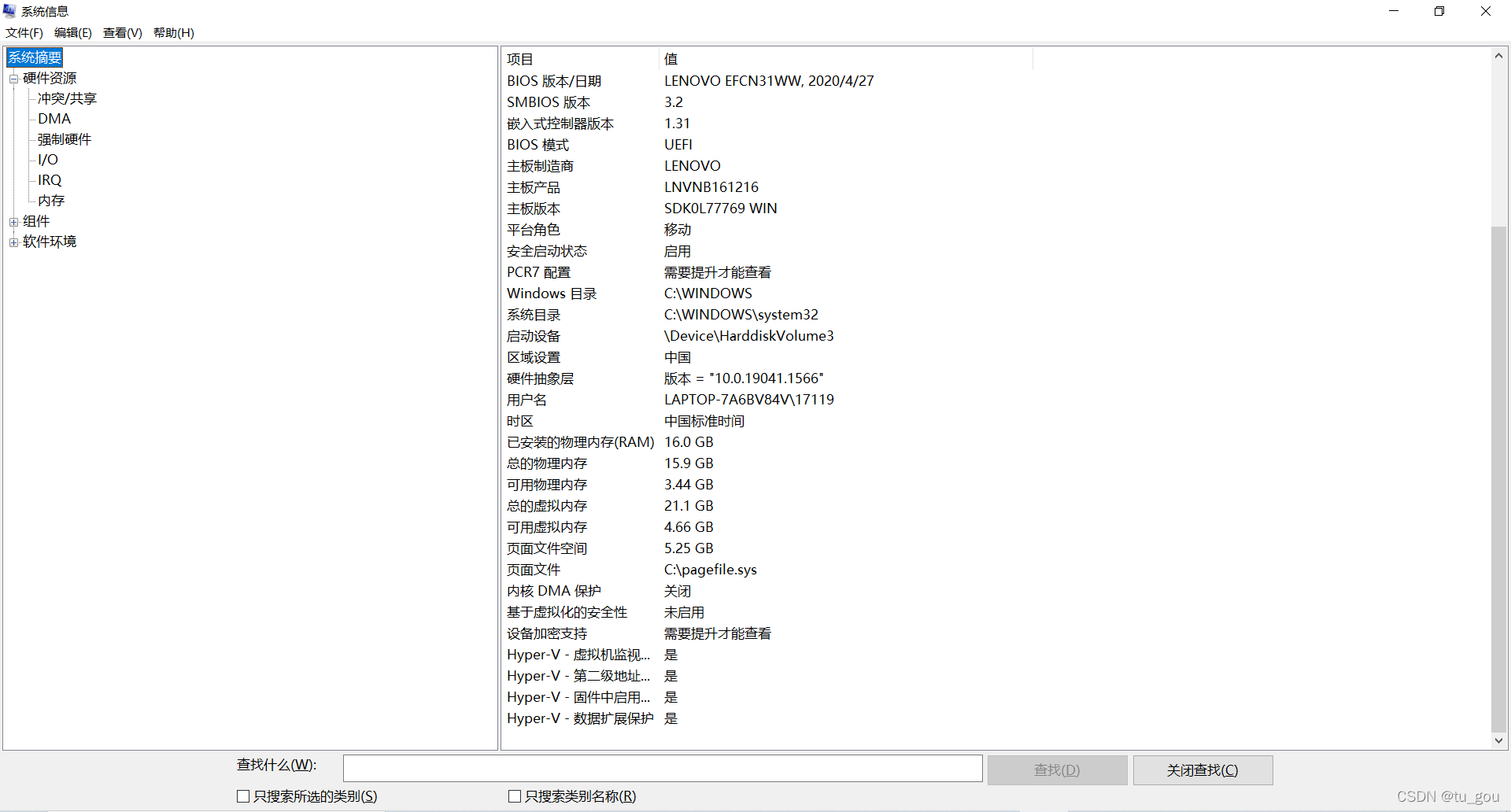Select the 设备加密支持 row
The width and height of the screenshot is (1511, 812).
click(767, 633)
